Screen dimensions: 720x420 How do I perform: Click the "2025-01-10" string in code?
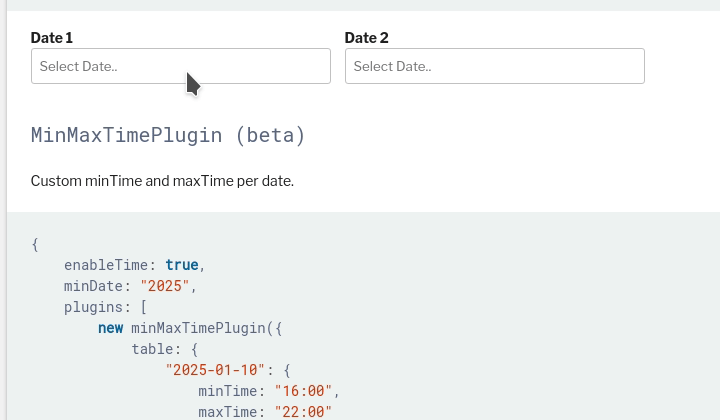(215, 370)
